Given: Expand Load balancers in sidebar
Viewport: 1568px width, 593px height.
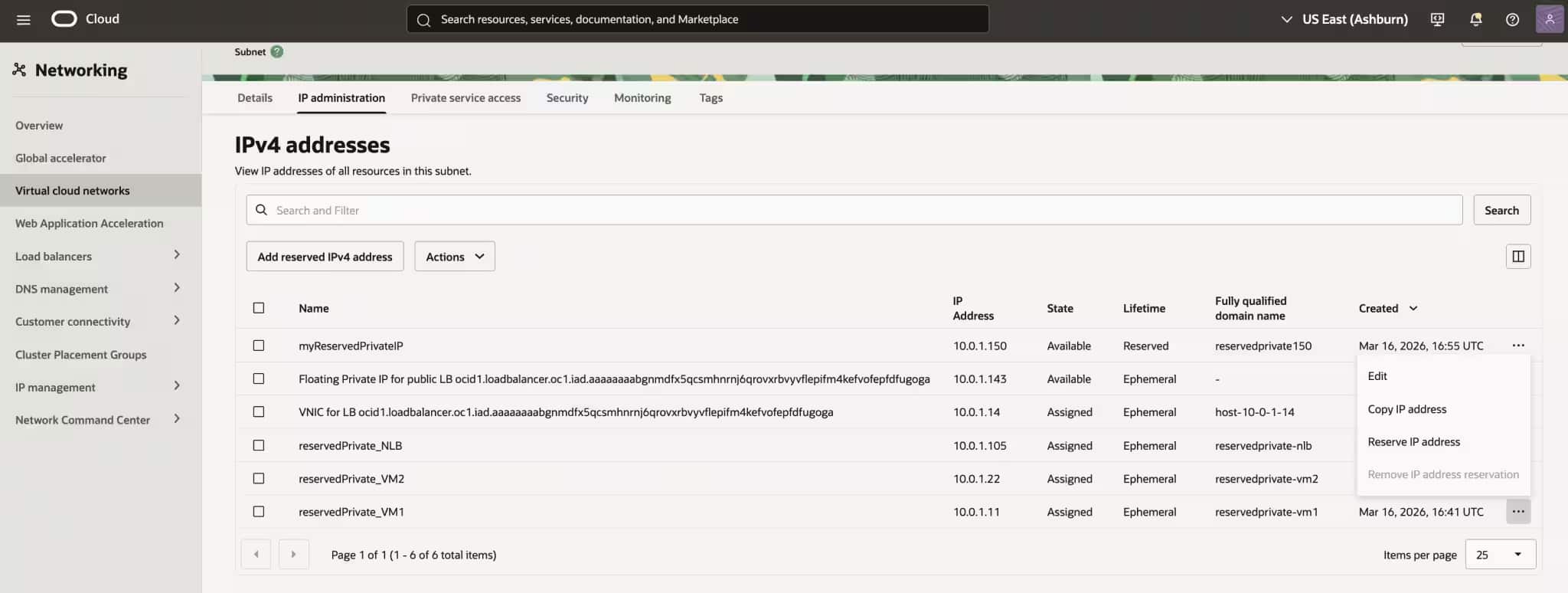Looking at the screenshot, I should pyautogui.click(x=177, y=255).
